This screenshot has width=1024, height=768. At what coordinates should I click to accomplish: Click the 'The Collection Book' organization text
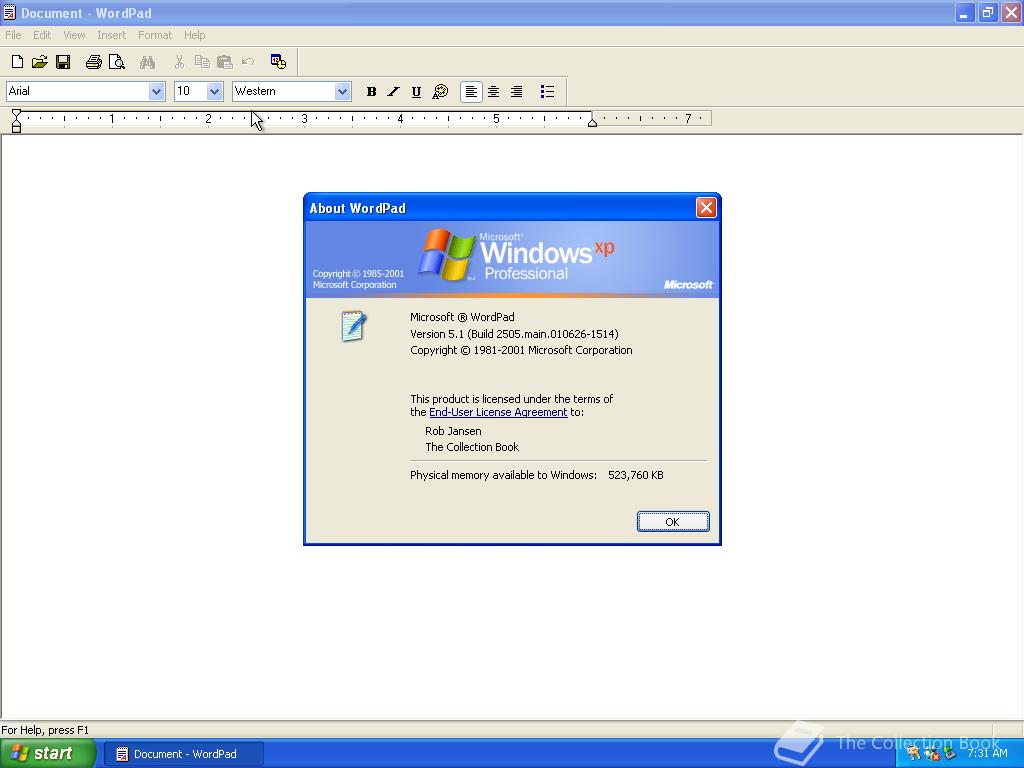click(472, 447)
